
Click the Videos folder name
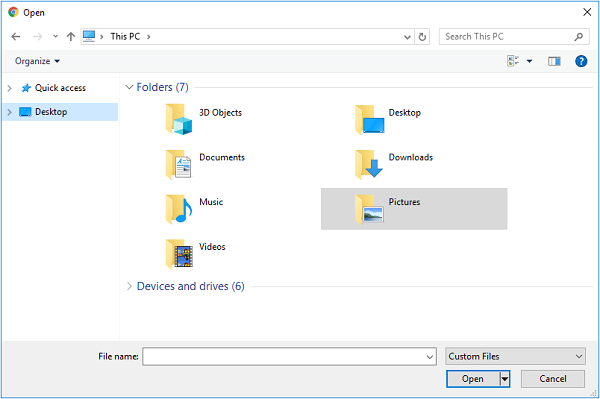(x=212, y=247)
